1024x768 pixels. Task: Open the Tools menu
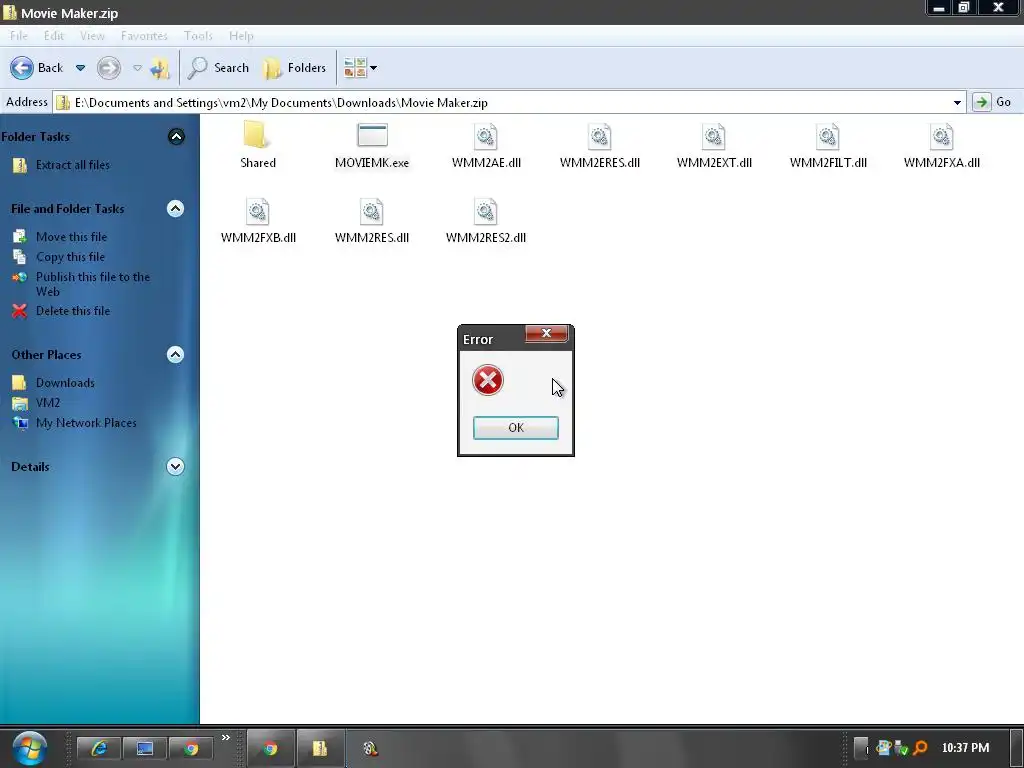click(x=198, y=36)
